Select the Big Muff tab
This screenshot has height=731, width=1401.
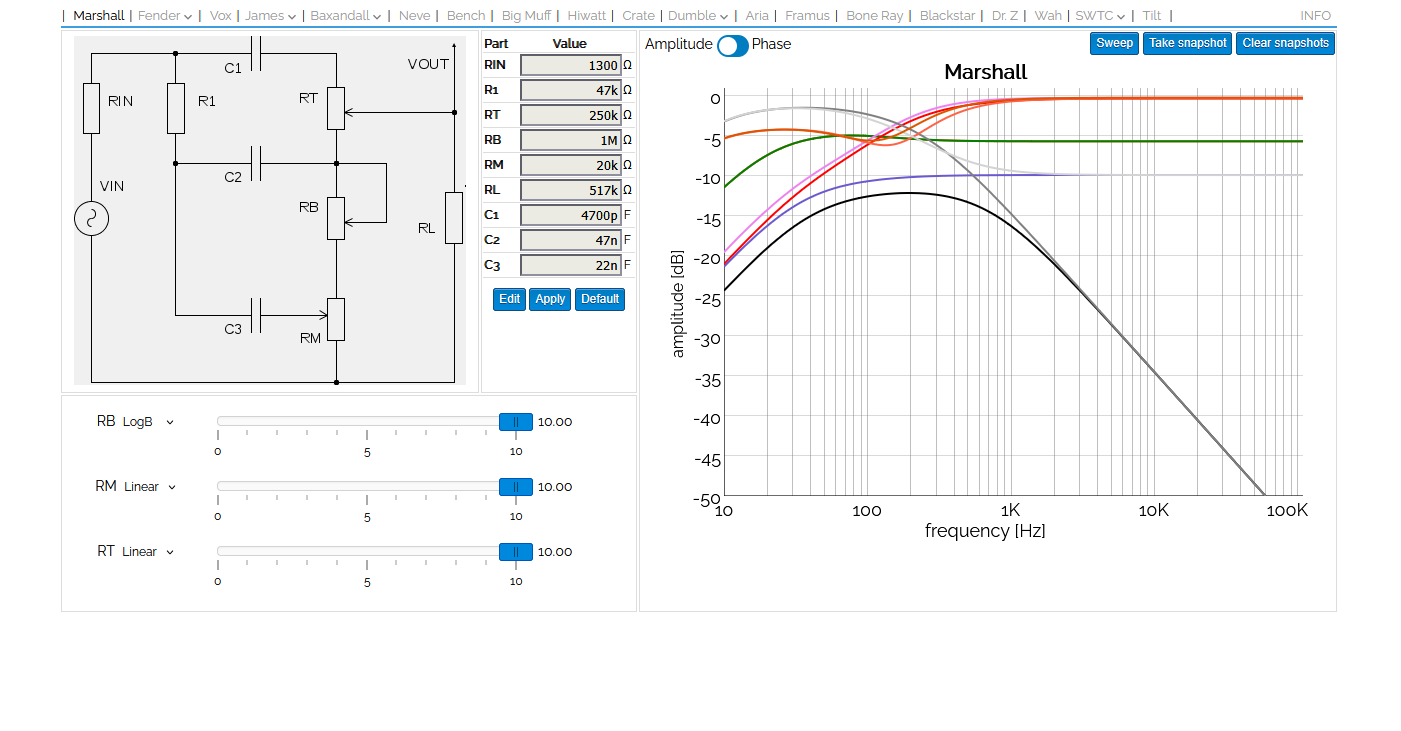[x=526, y=16]
